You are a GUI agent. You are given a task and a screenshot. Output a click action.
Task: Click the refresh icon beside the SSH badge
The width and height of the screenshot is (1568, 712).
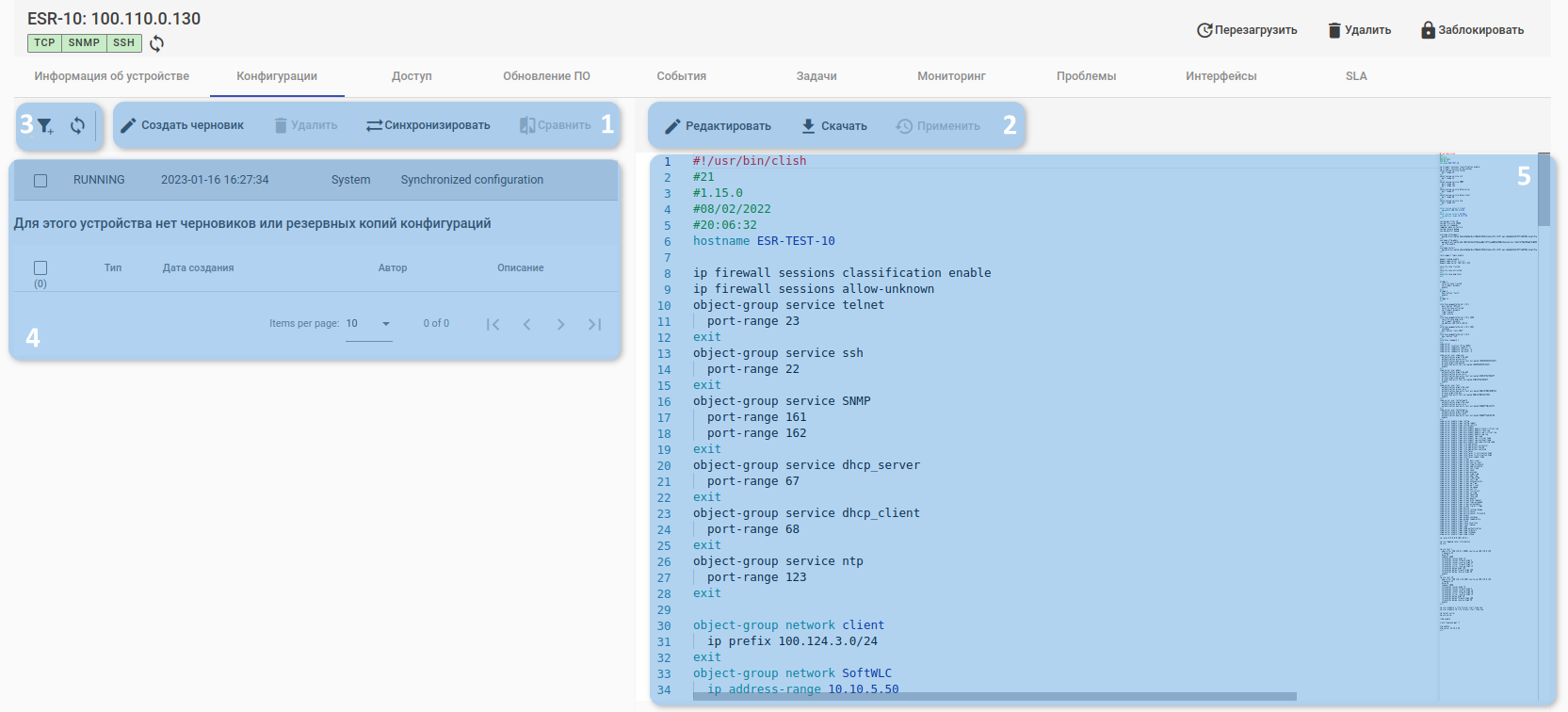click(x=157, y=43)
